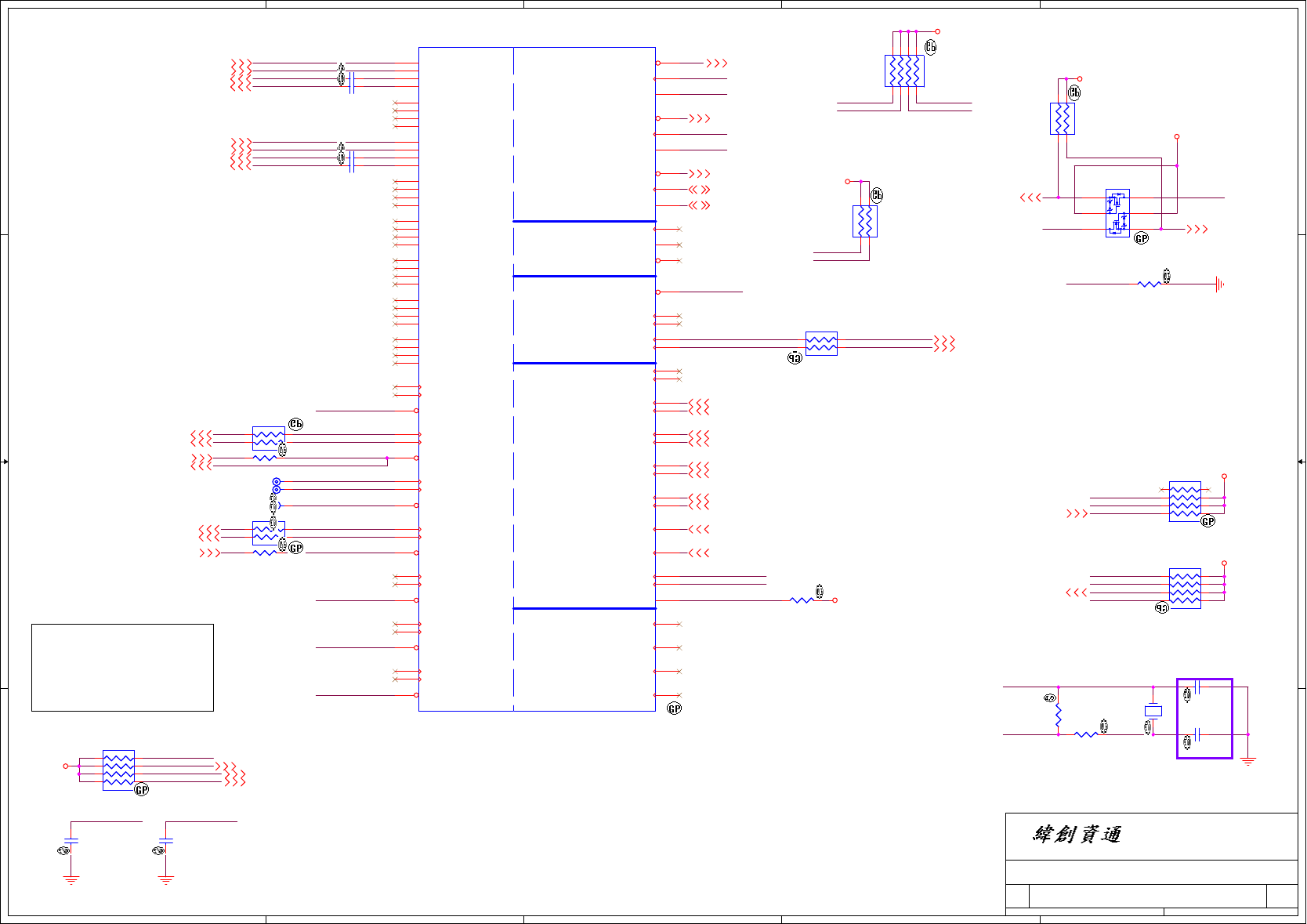Image resolution: width=1307 pixels, height=924 pixels.
Task: Click the ground symbol below the purple box
Action: pyautogui.click(x=1248, y=760)
